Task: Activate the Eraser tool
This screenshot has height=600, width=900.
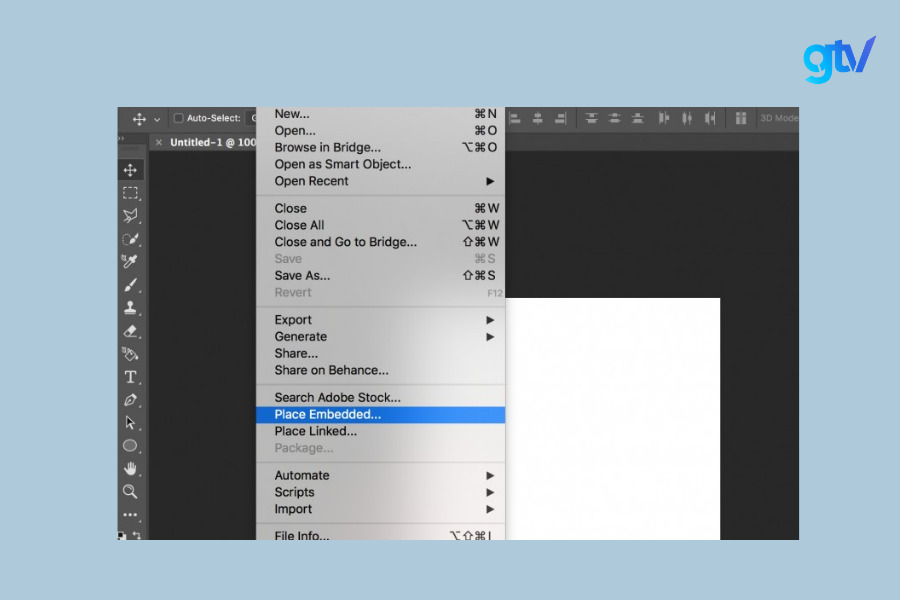Action: [x=130, y=331]
